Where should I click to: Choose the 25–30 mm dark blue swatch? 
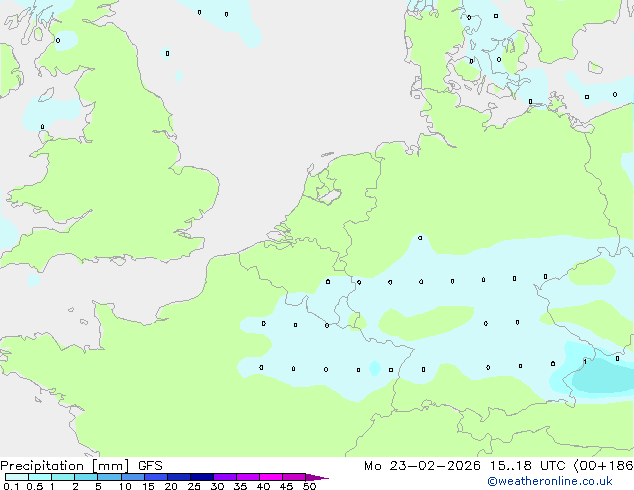(201, 477)
